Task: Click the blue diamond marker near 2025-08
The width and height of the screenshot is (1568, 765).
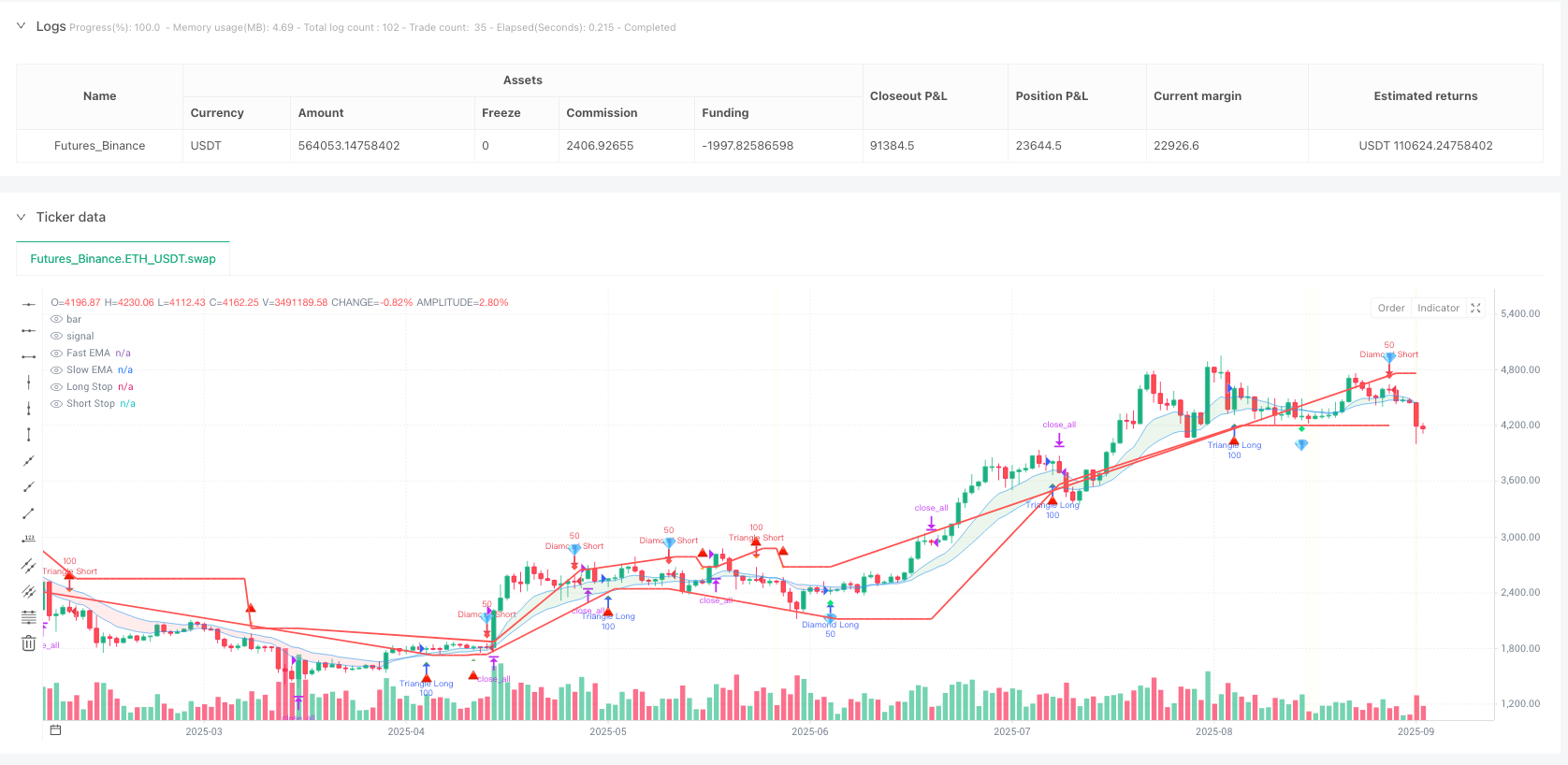Action: [x=1300, y=445]
